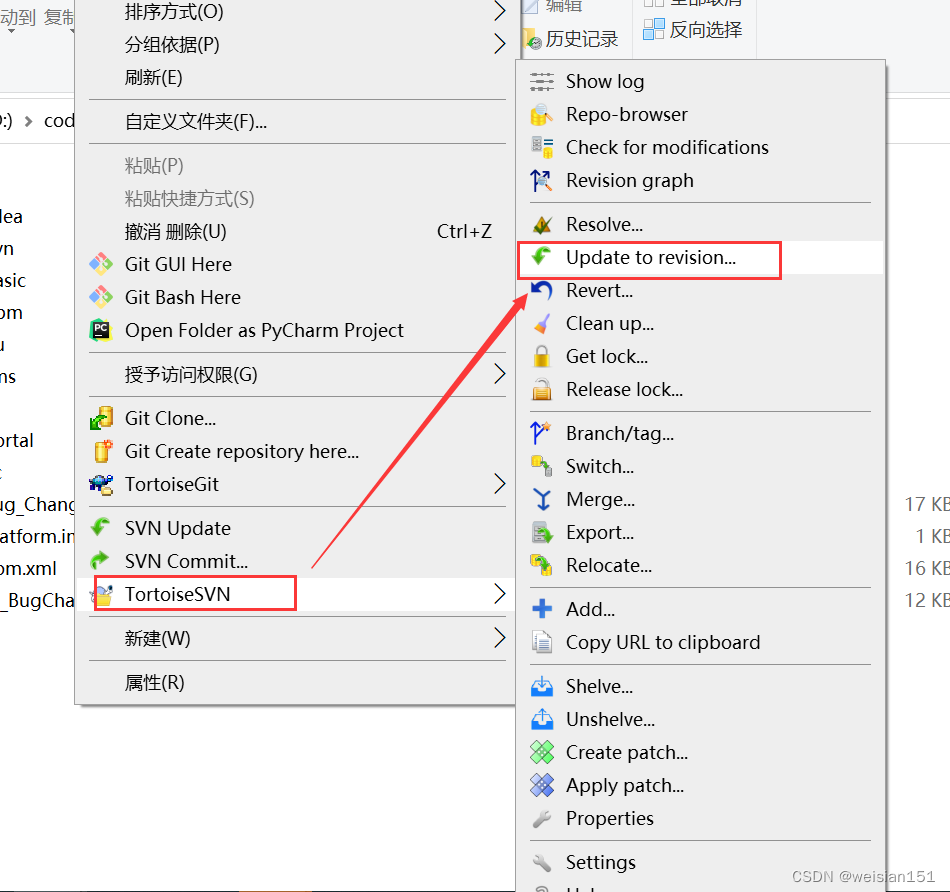Click the Repo-browser icon
This screenshot has width=950, height=892.
pyautogui.click(x=542, y=115)
